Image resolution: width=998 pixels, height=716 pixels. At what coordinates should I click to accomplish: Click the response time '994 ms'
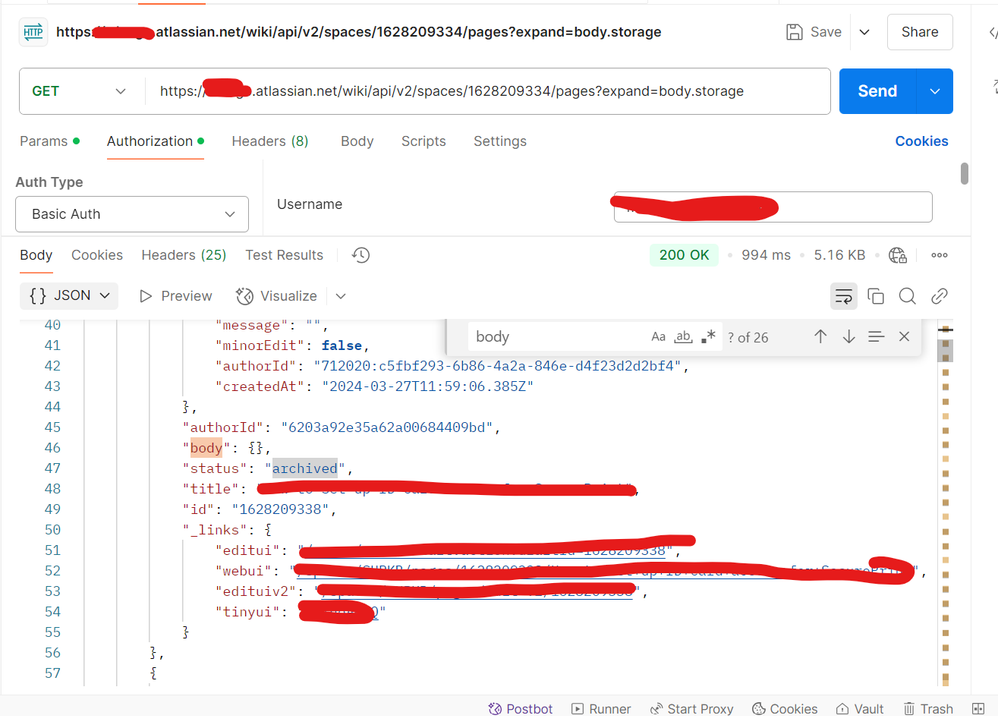coord(766,255)
